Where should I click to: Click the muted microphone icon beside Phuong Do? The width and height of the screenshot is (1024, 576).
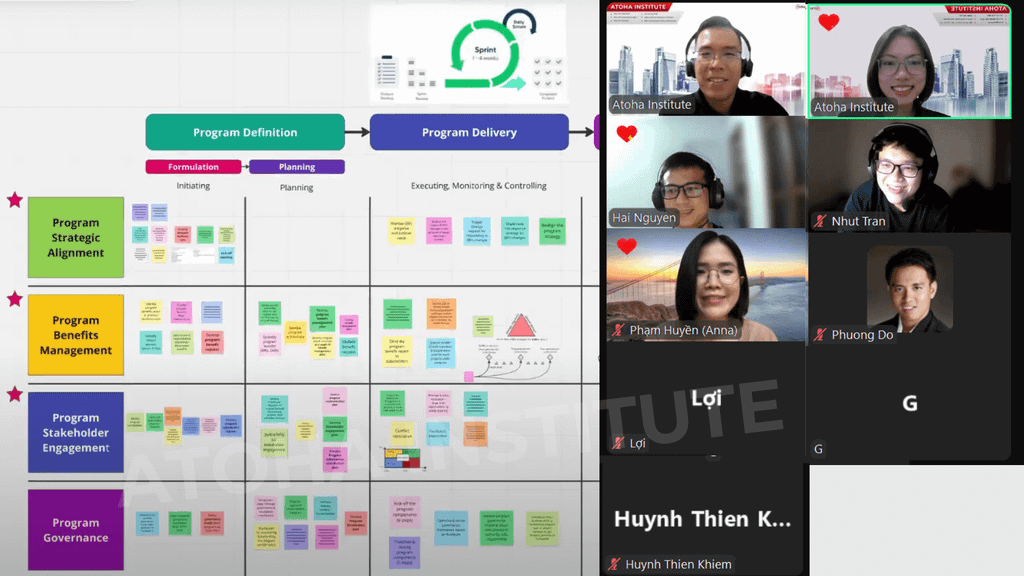click(x=820, y=335)
